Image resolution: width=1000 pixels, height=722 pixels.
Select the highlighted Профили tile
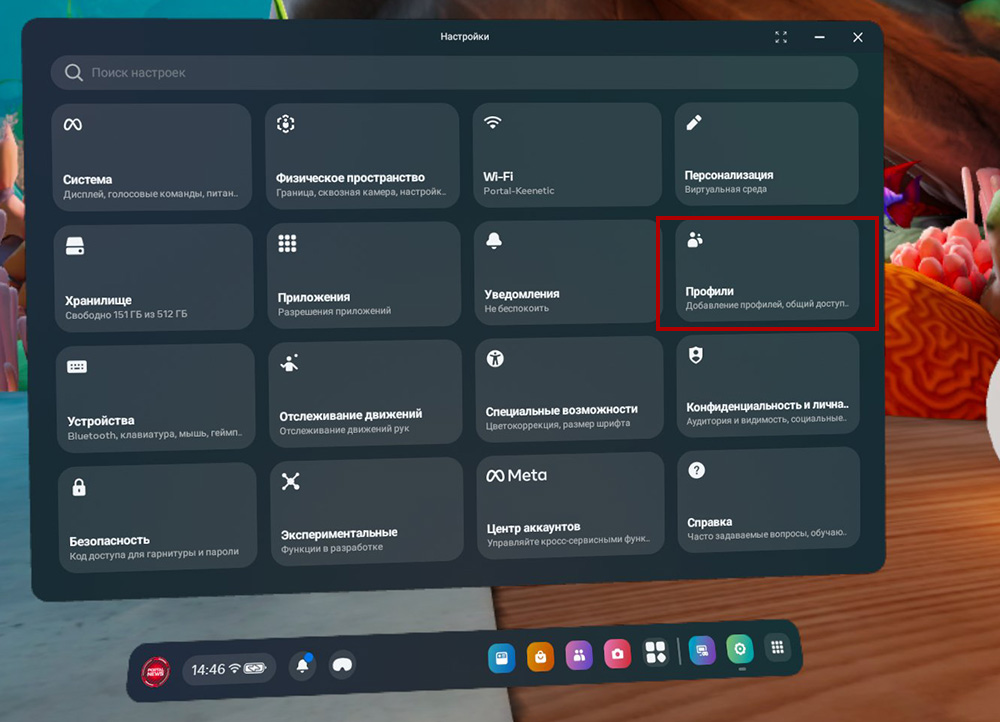tap(767, 271)
